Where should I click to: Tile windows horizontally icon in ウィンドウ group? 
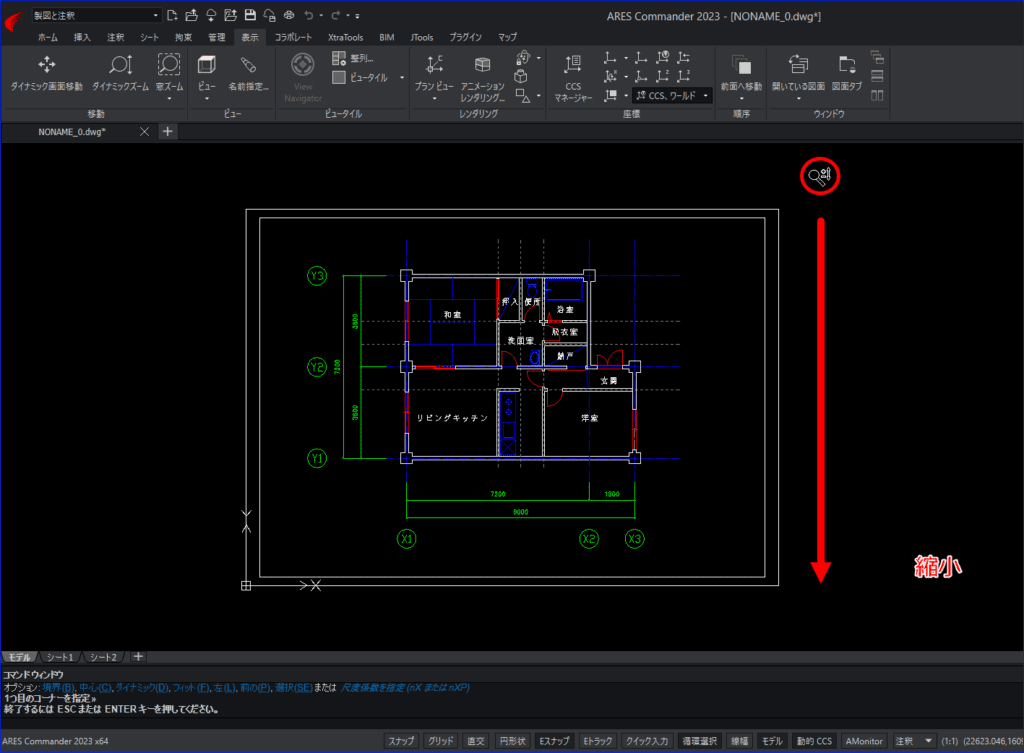877,76
